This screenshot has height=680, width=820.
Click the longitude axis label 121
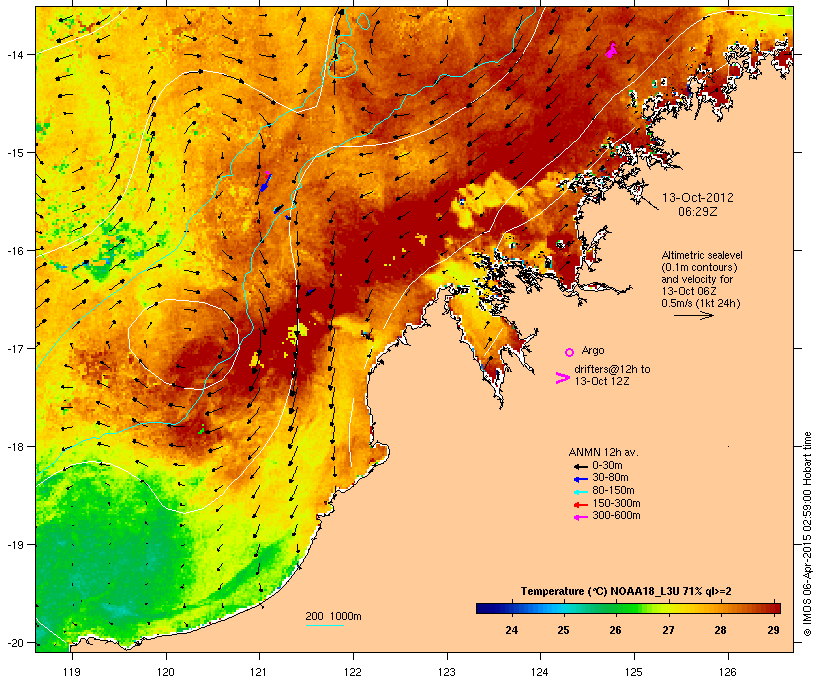[259, 672]
